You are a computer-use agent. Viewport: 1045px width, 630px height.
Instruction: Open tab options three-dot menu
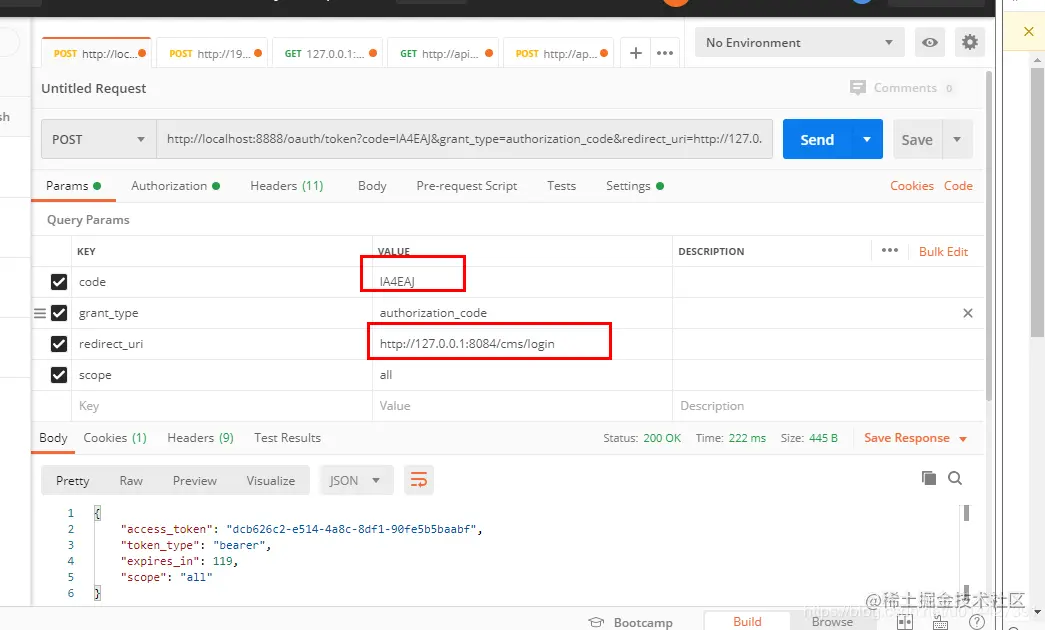tap(664, 53)
